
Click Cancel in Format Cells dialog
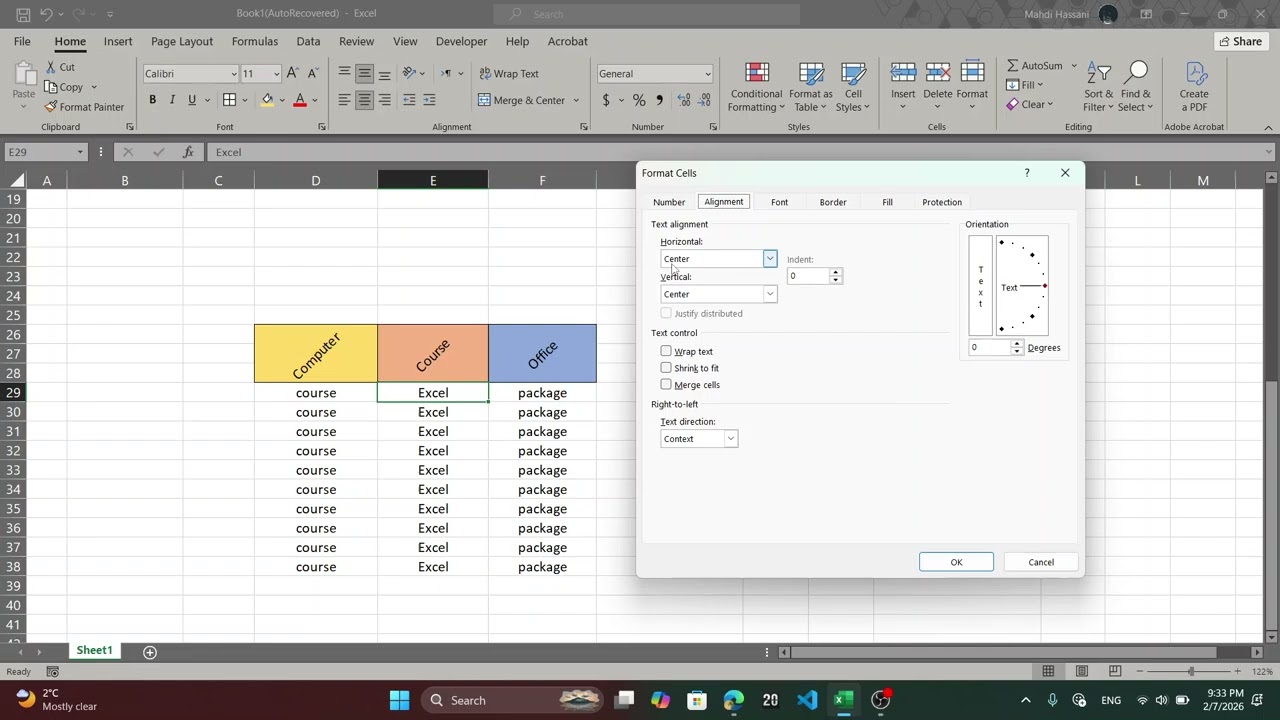[x=1041, y=562]
